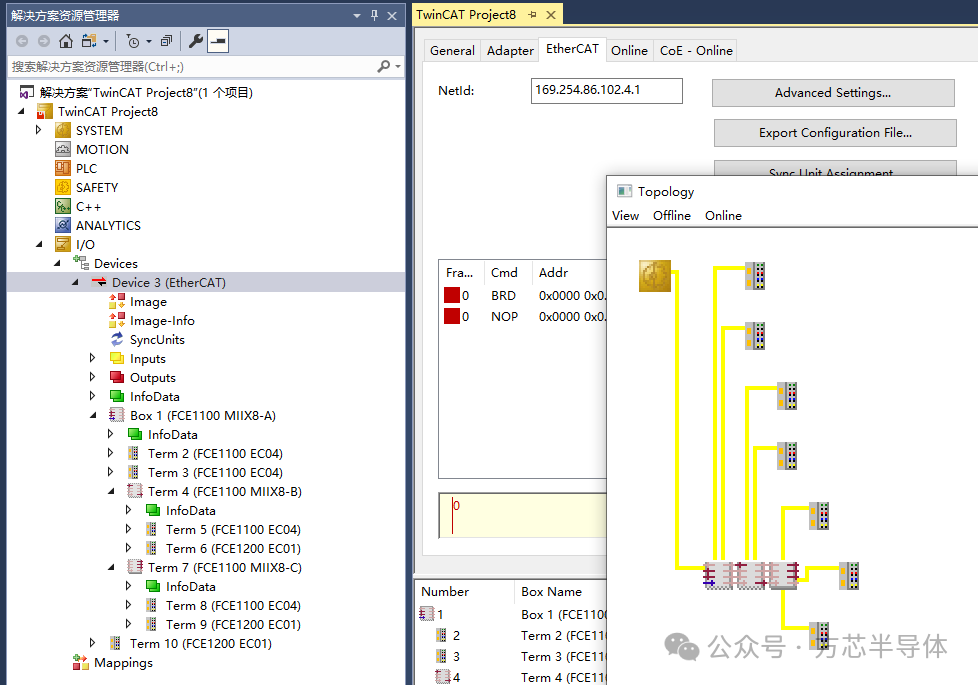Toggle the Preview Selected Items button
This screenshot has height=685, width=978.
click(x=218, y=41)
